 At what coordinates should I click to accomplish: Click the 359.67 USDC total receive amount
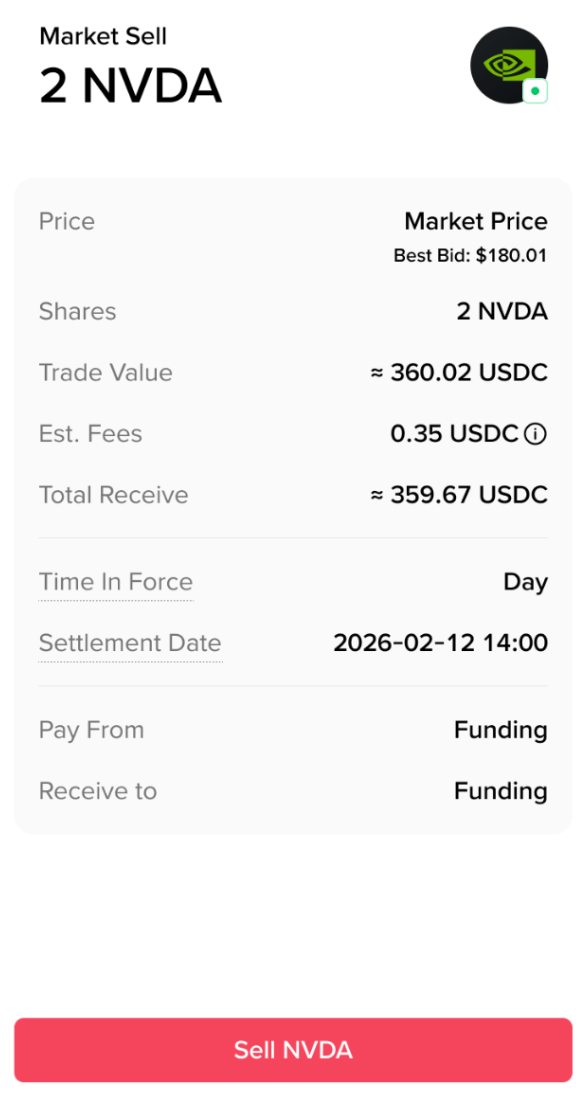tap(459, 495)
